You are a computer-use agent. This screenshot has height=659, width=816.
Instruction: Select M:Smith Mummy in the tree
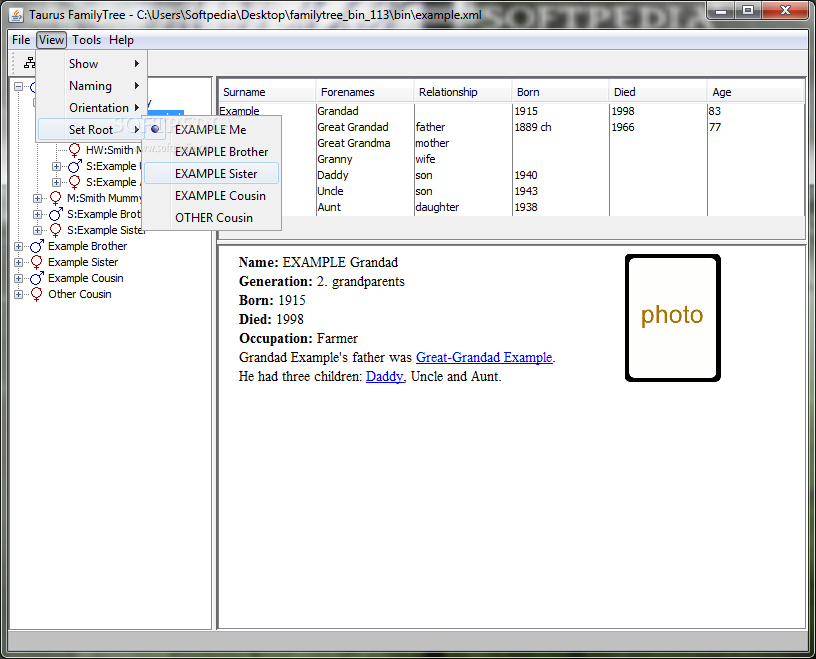pyautogui.click(x=104, y=198)
